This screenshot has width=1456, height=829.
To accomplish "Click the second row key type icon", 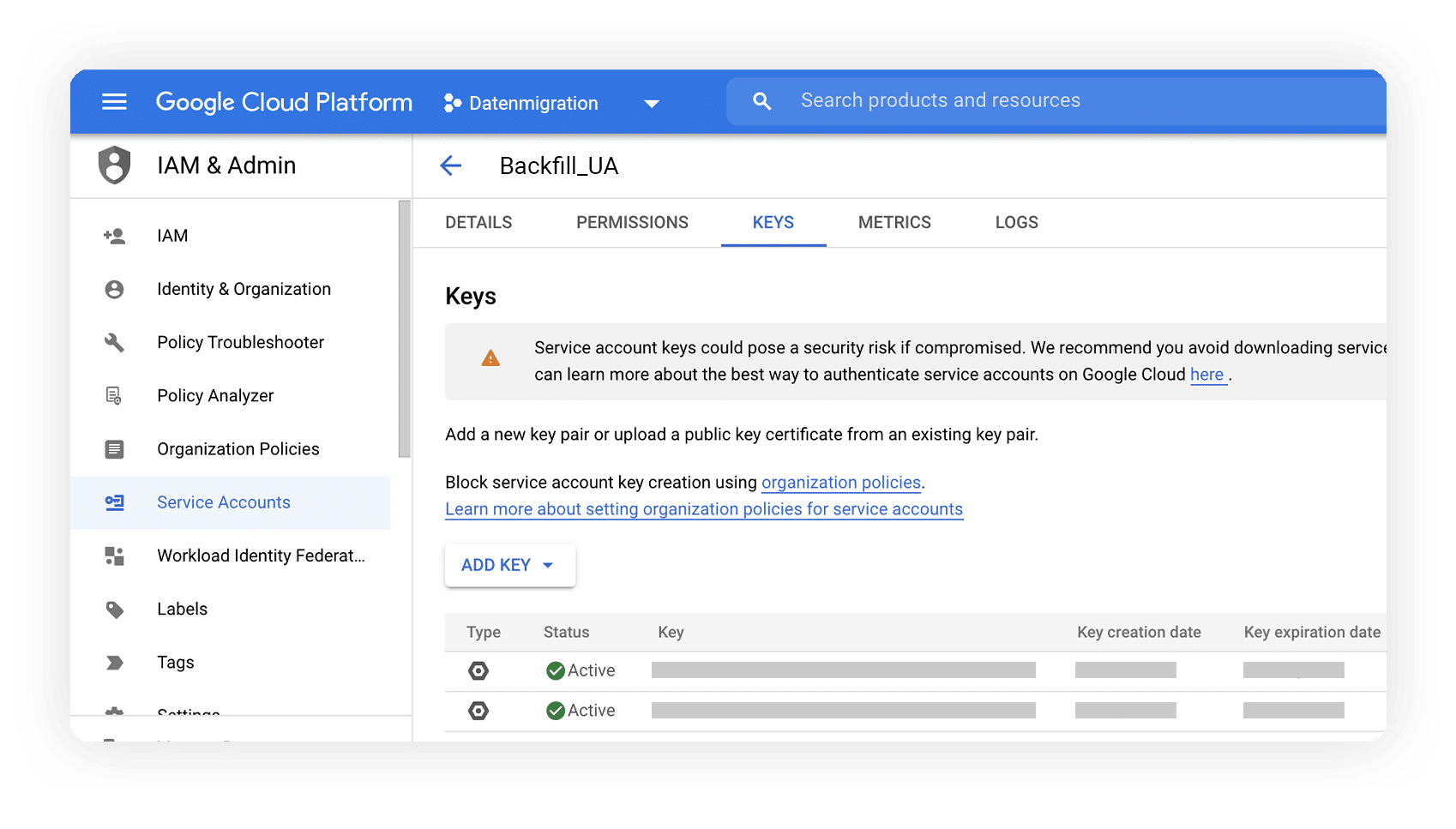I will coord(478,711).
